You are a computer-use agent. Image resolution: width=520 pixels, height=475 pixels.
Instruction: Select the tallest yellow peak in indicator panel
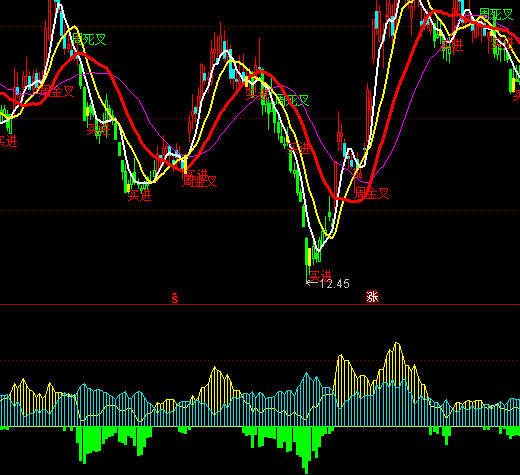click(x=397, y=344)
